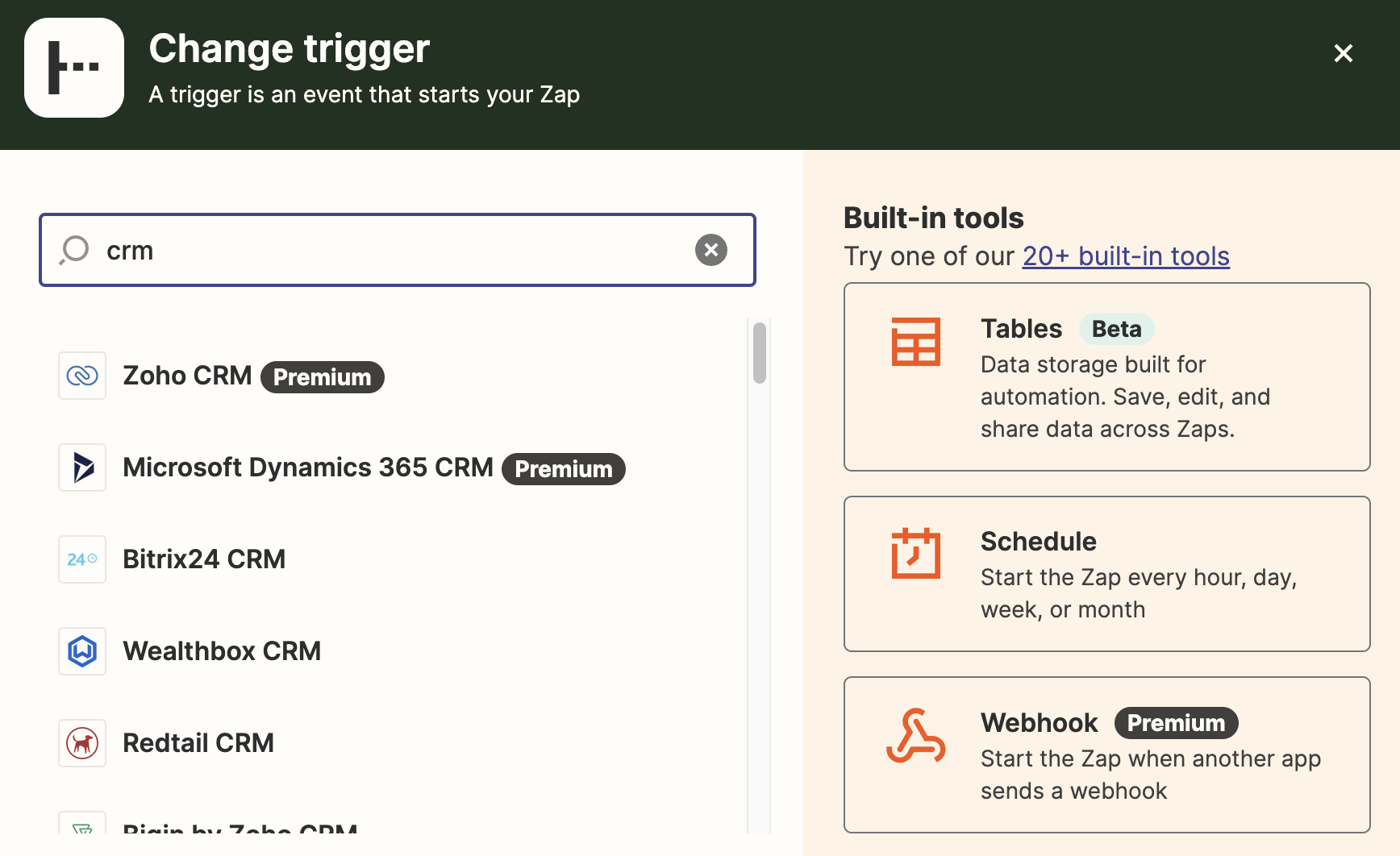Viewport: 1400px width, 856px height.
Task: Click the Bitrix24 CRM logo icon
Action: click(x=82, y=559)
